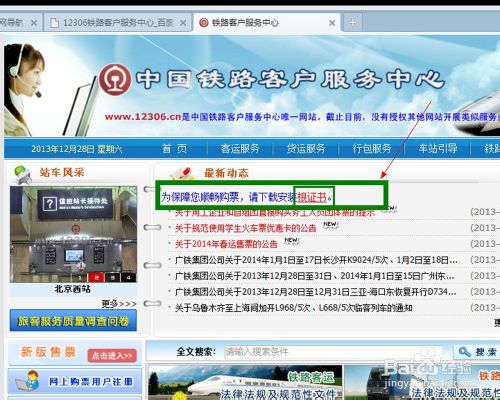Screen dimensions: 500x400
Task: Click the 2013年12月28日 星期六 date text
Action: [x=77, y=149]
